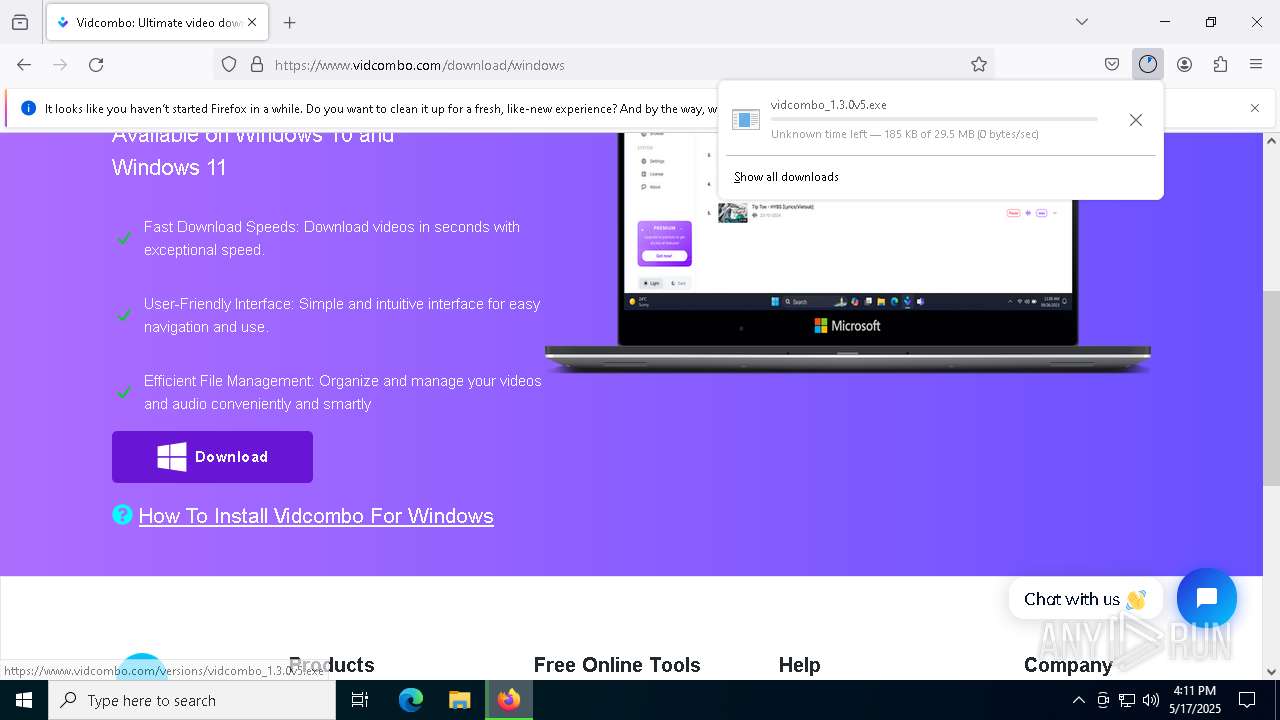Click the purple Download button
Image resolution: width=1280 pixels, height=720 pixels.
pyautogui.click(x=212, y=457)
